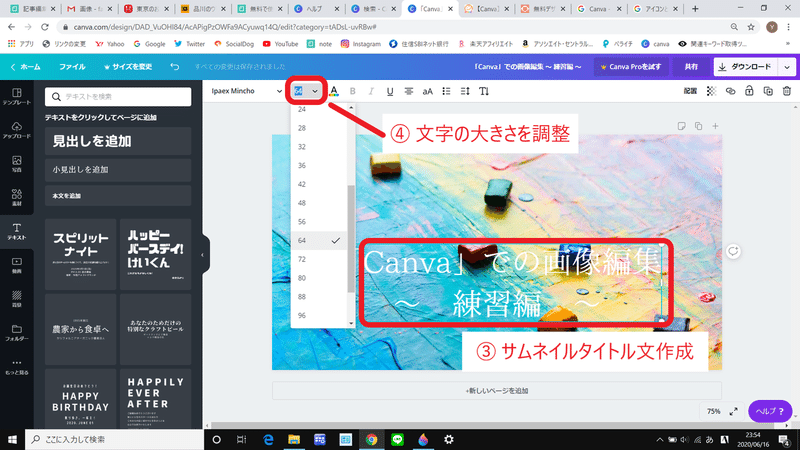Toggle italic text formatting
This screenshot has height=450, width=800.
[371, 91]
